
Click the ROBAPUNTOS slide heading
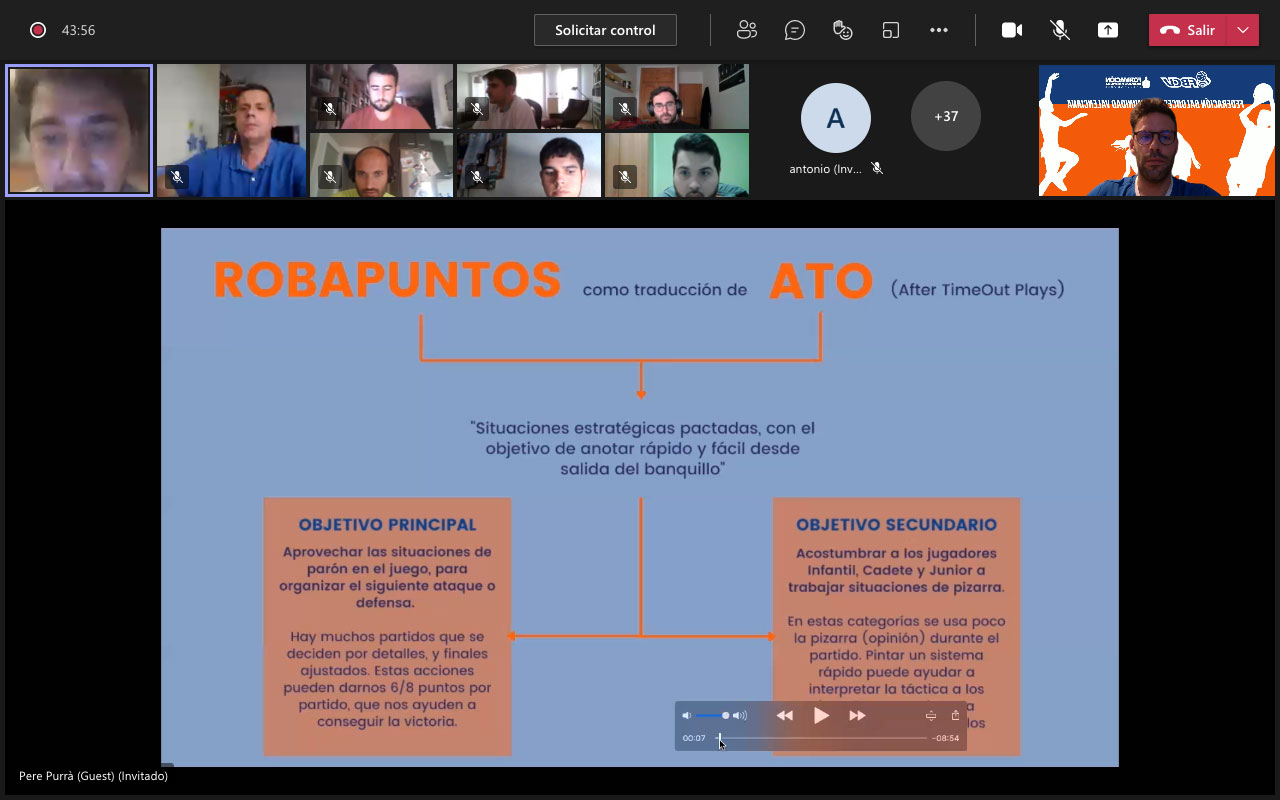(387, 281)
